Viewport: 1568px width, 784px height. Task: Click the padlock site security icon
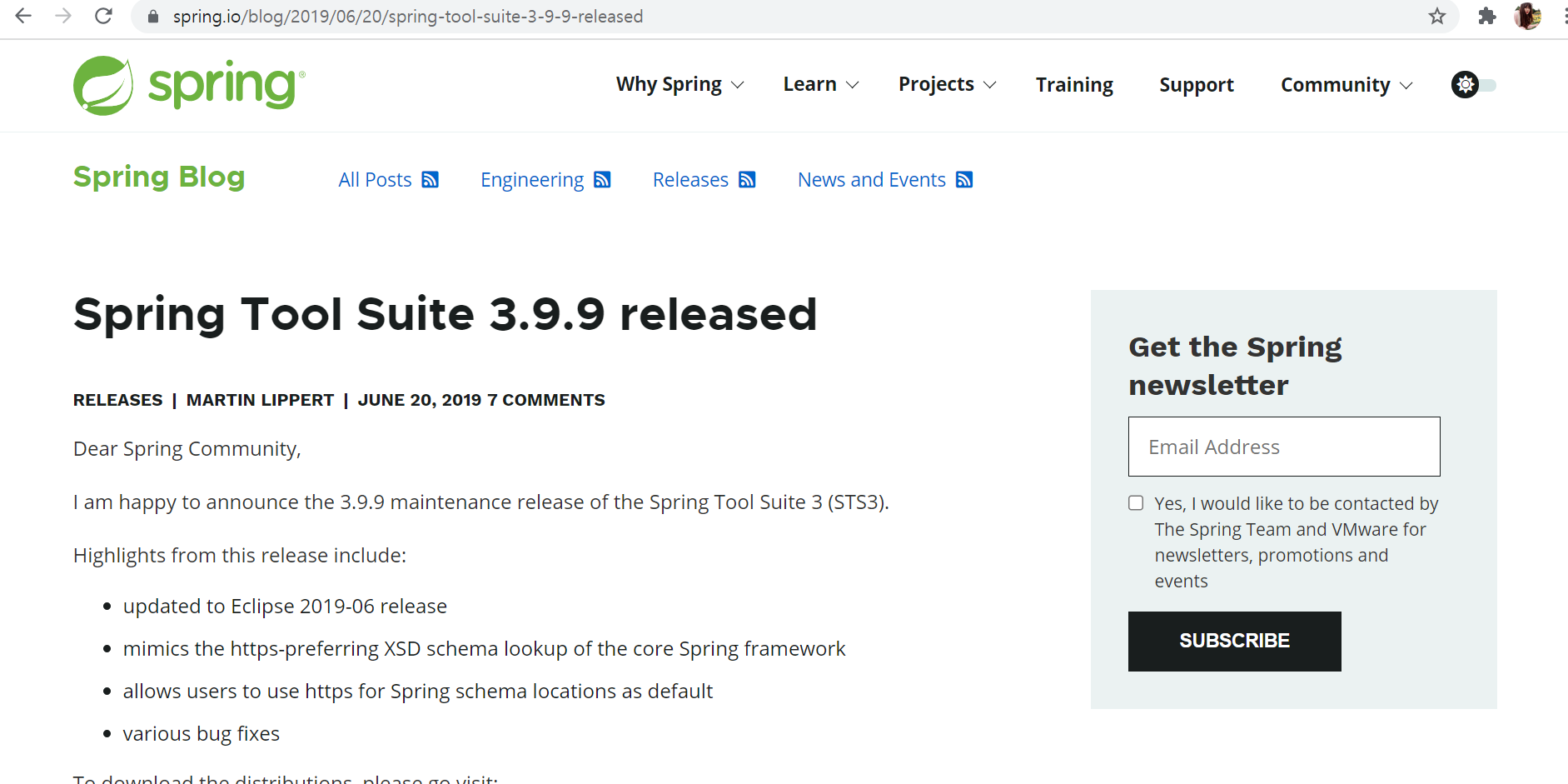click(153, 17)
